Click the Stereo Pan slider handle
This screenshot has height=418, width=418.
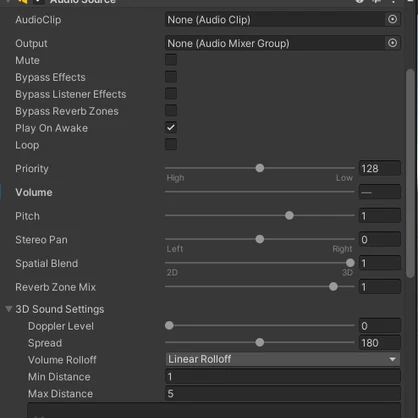[x=260, y=239]
